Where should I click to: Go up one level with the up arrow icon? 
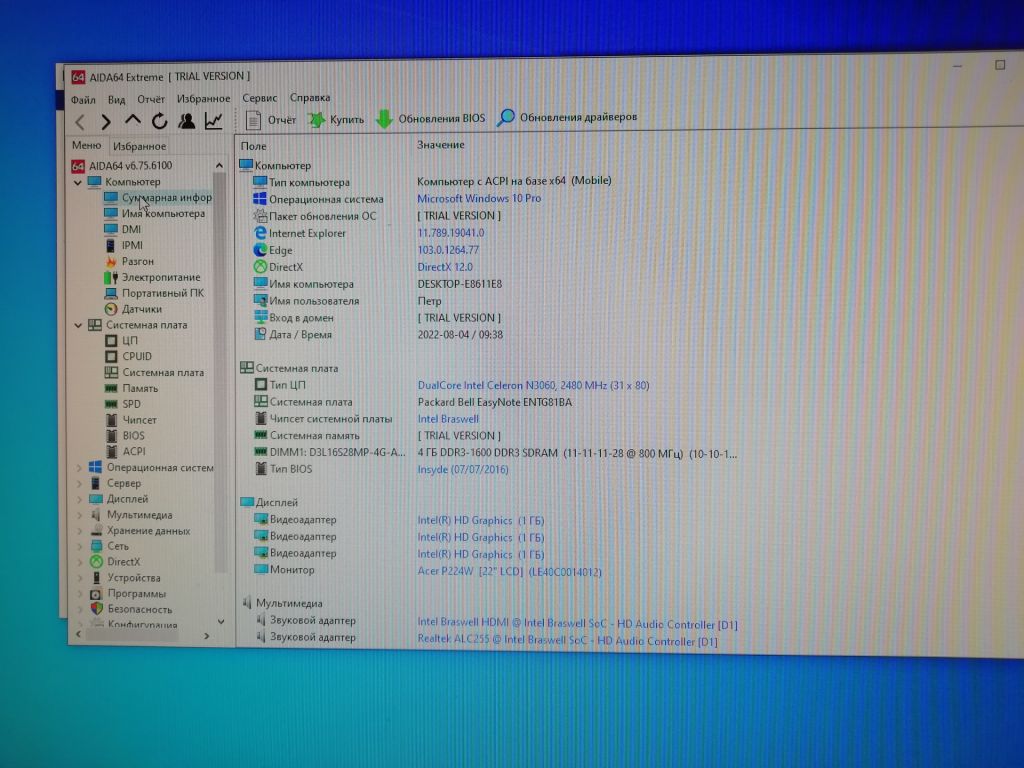coord(133,121)
